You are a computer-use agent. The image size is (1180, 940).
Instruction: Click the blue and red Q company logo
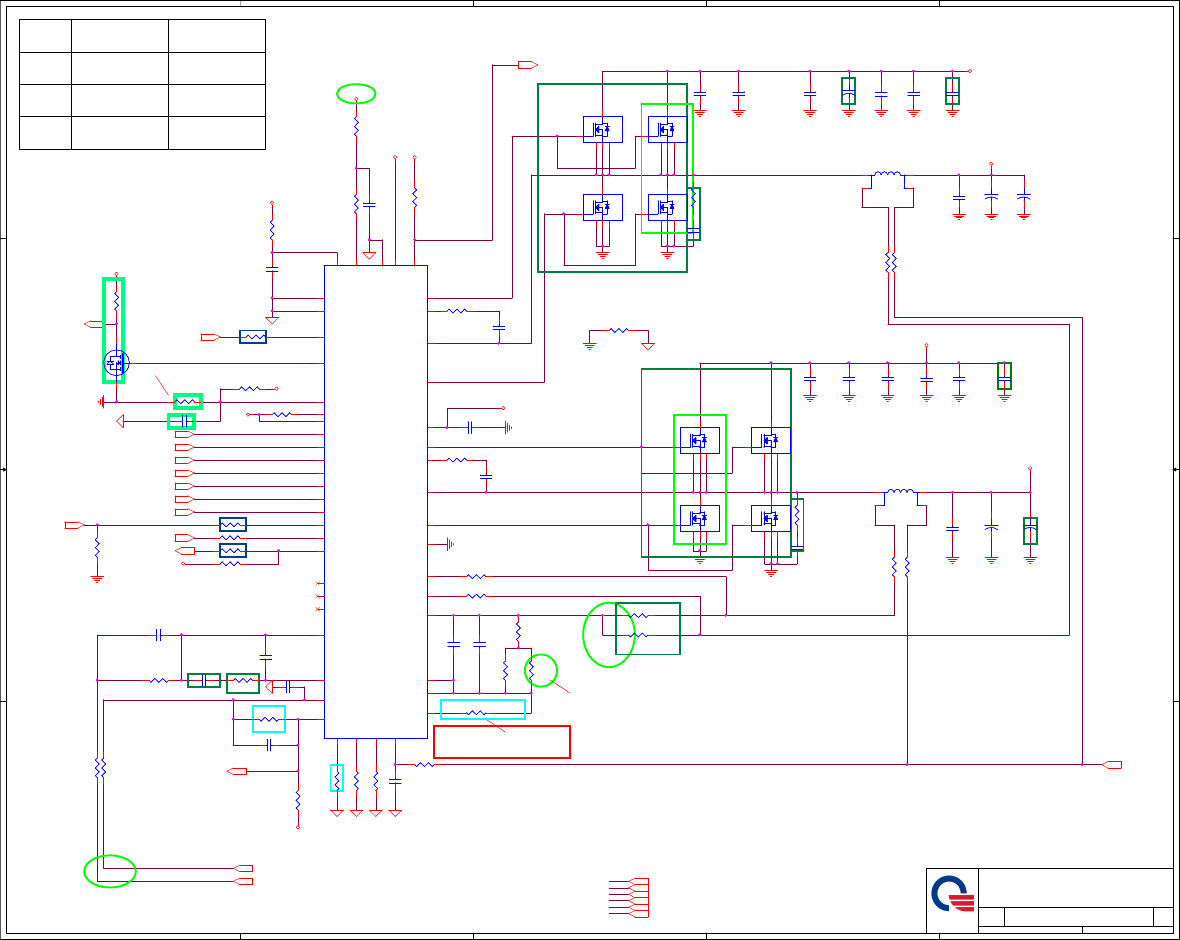click(953, 894)
